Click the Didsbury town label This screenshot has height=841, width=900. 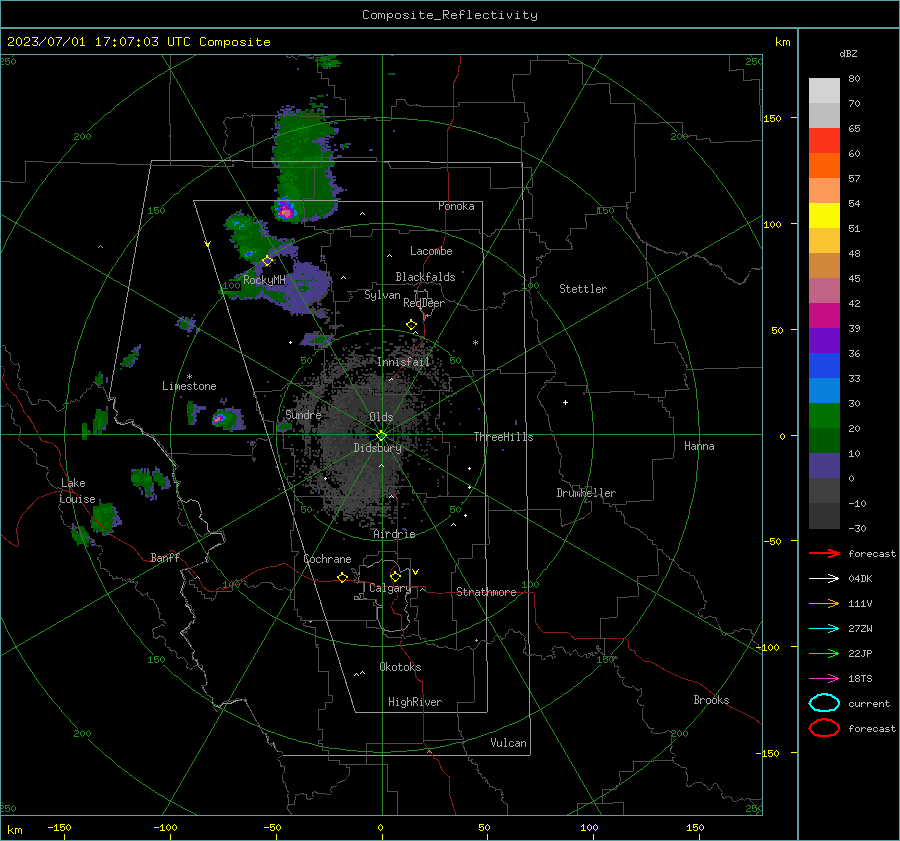click(x=378, y=448)
